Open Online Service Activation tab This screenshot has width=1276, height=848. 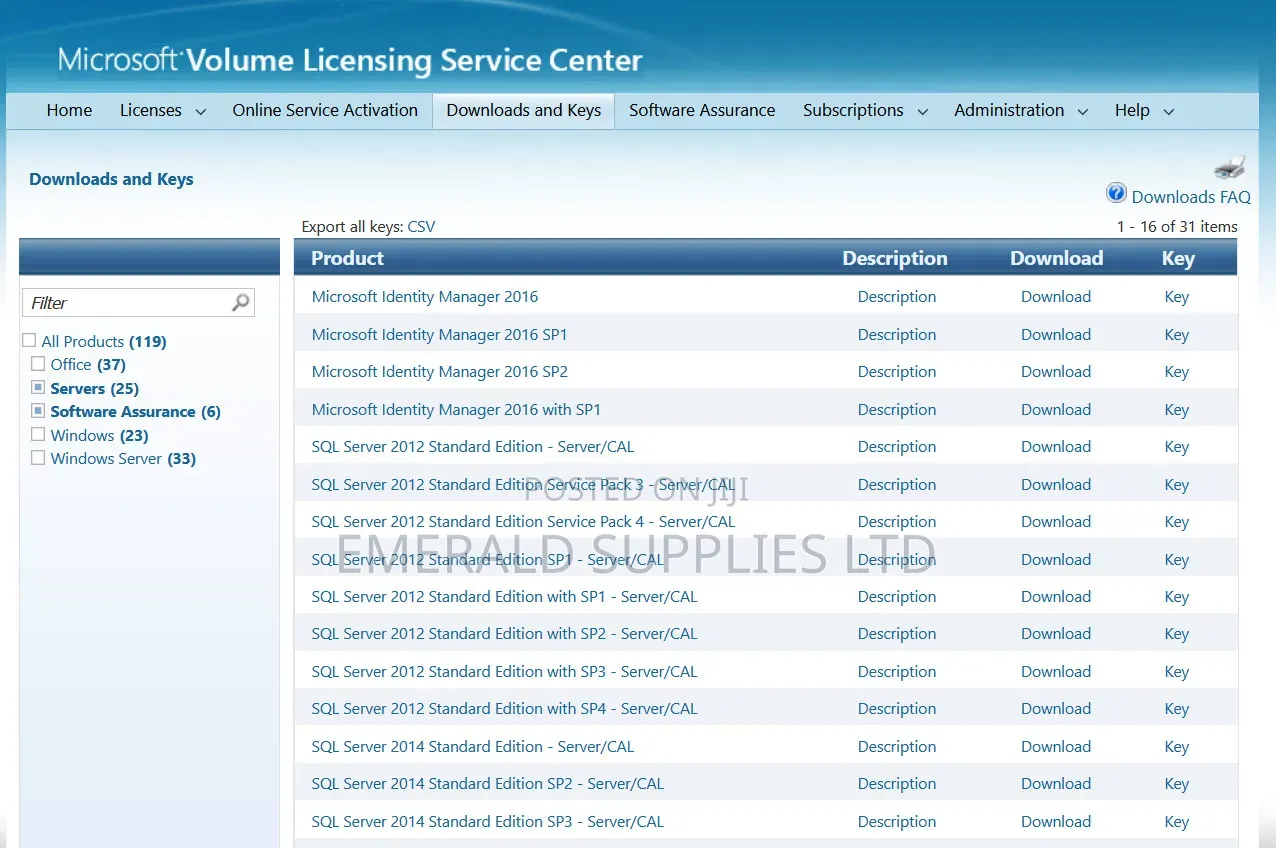coord(325,110)
